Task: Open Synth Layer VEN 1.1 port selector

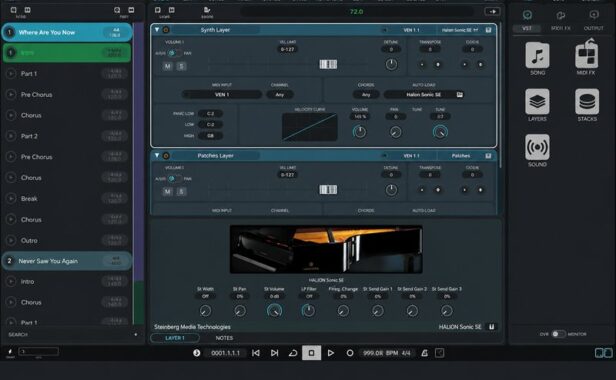Action: (411, 30)
